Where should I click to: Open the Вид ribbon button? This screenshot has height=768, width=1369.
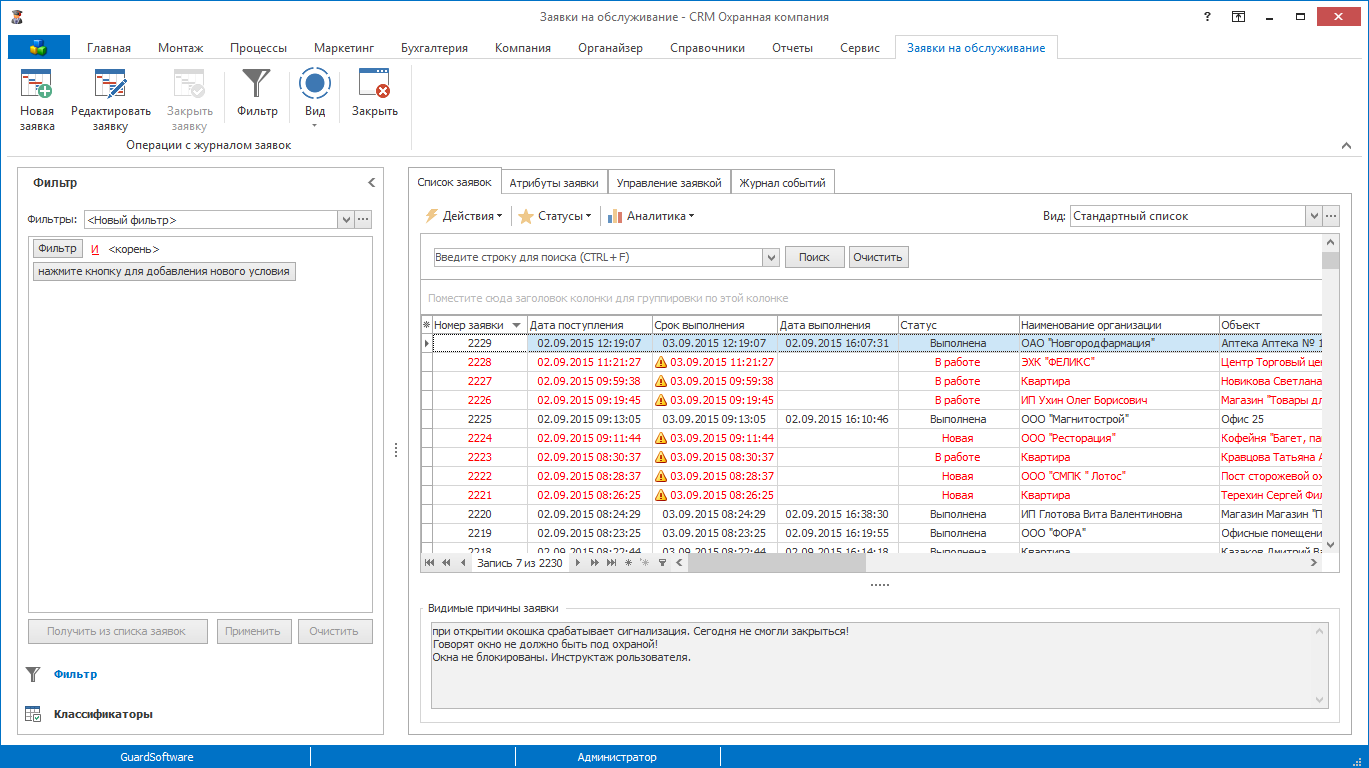point(315,98)
